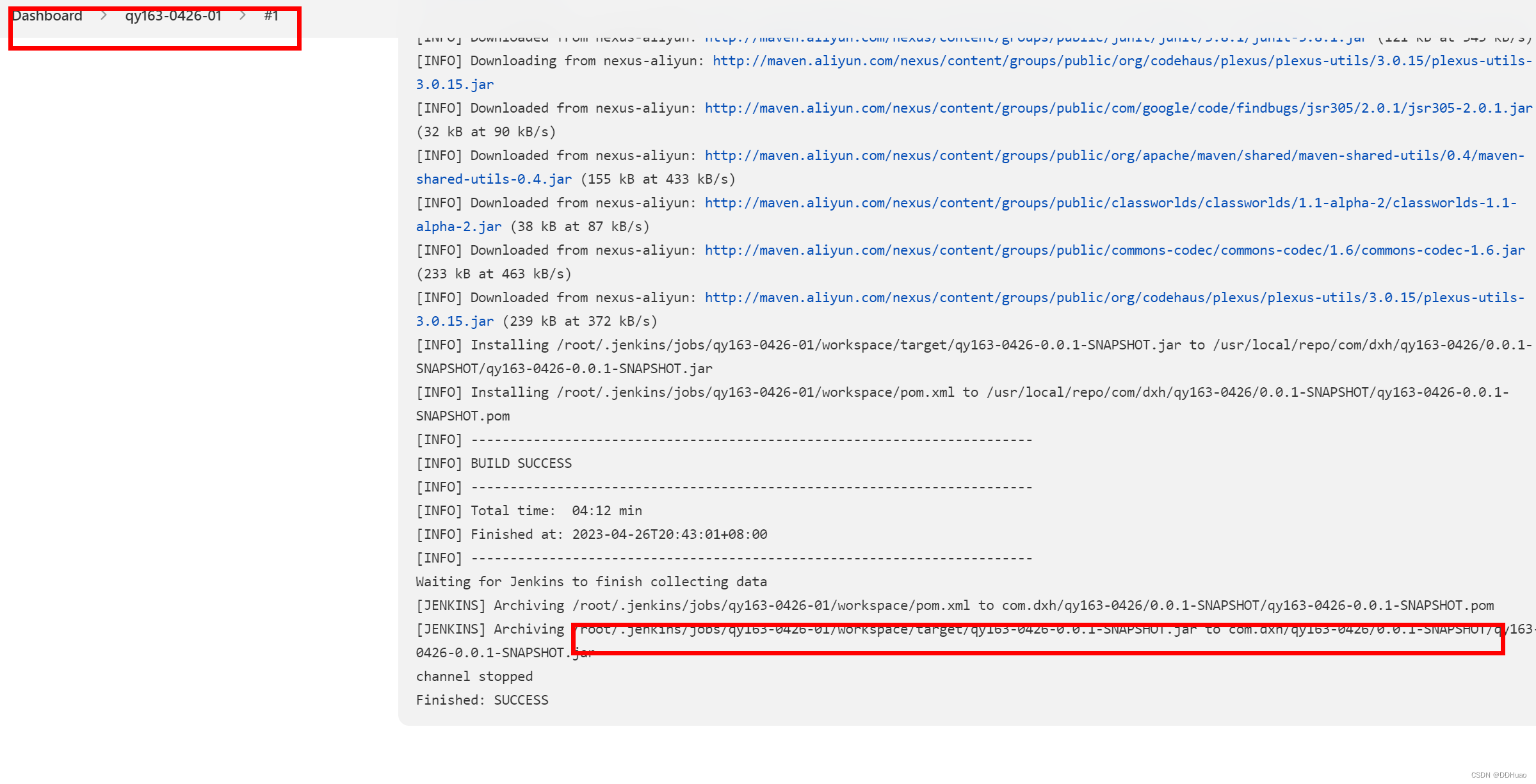Open qy163-0426-01 job breadcrumb

173,16
